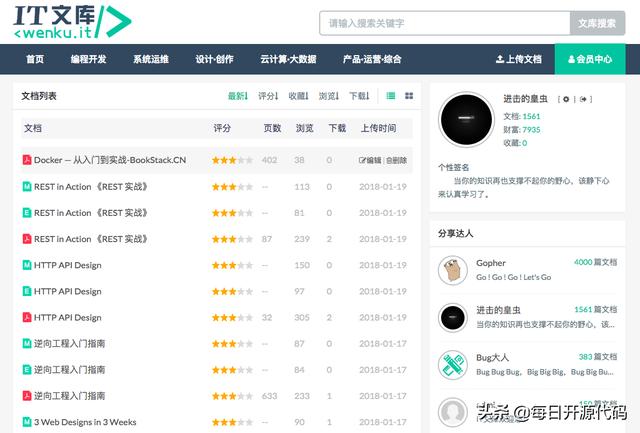Click the star rating of the Docker row
The width and height of the screenshot is (640, 433).
point(232,160)
